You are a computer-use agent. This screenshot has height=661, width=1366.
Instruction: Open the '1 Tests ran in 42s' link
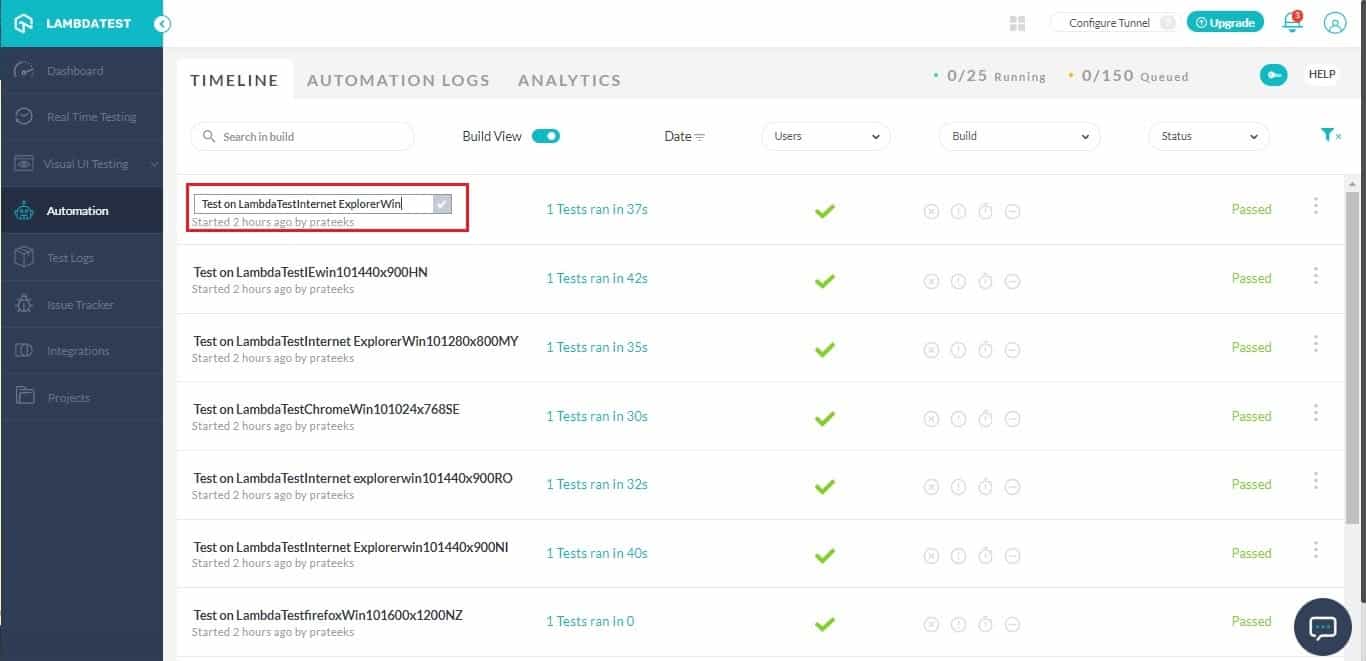(x=596, y=278)
